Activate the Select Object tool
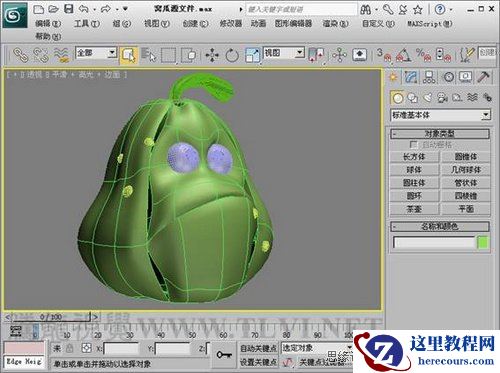This screenshot has height=373, width=500. tap(129, 55)
